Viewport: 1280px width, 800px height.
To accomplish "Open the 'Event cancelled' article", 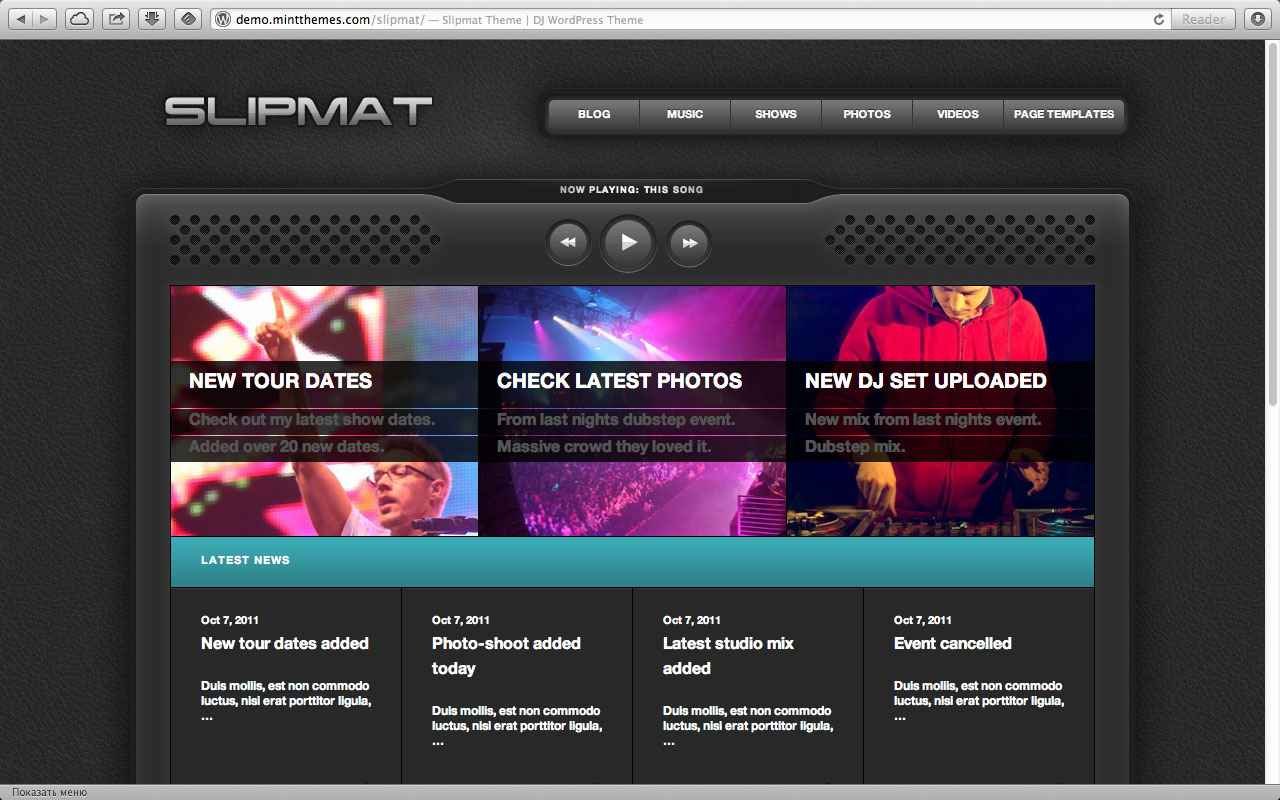I will [953, 643].
